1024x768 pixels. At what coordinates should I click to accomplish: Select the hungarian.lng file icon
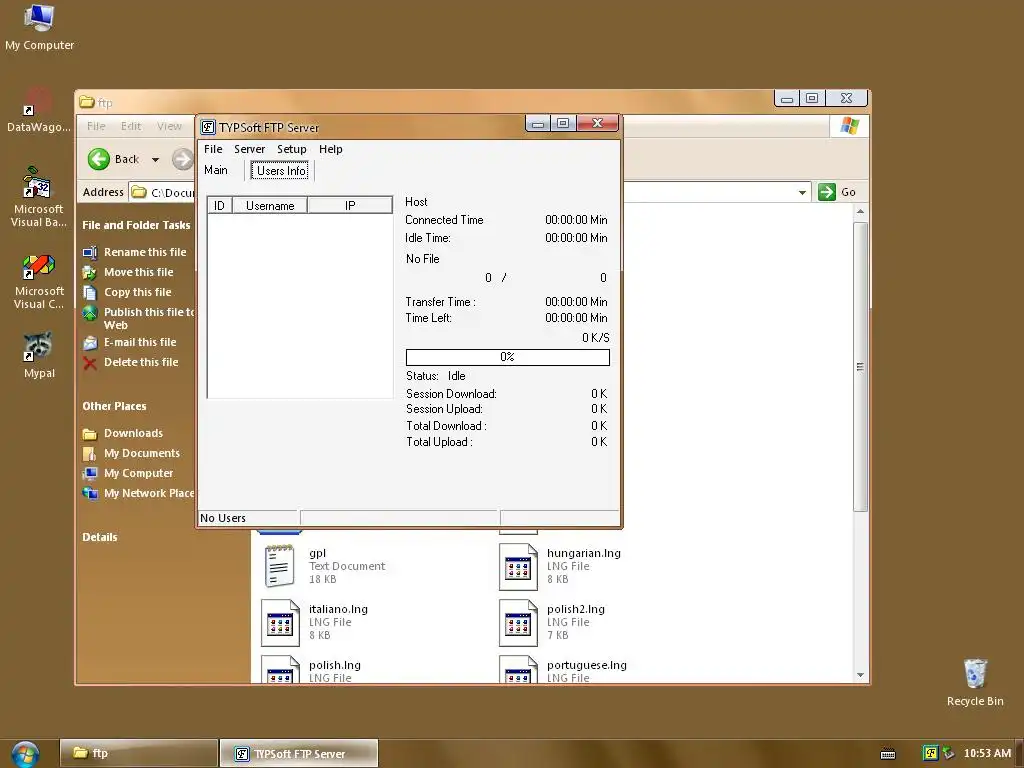pos(518,566)
